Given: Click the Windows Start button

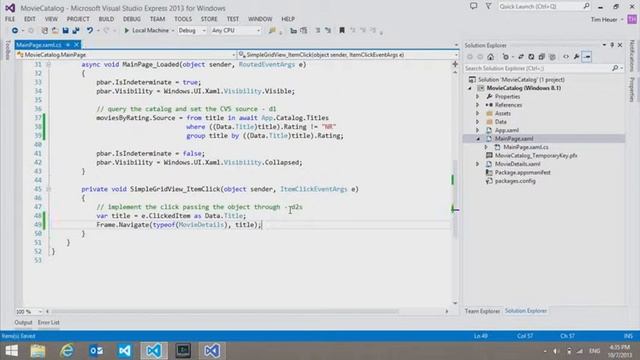Looking at the screenshot, I should [x=11, y=351].
